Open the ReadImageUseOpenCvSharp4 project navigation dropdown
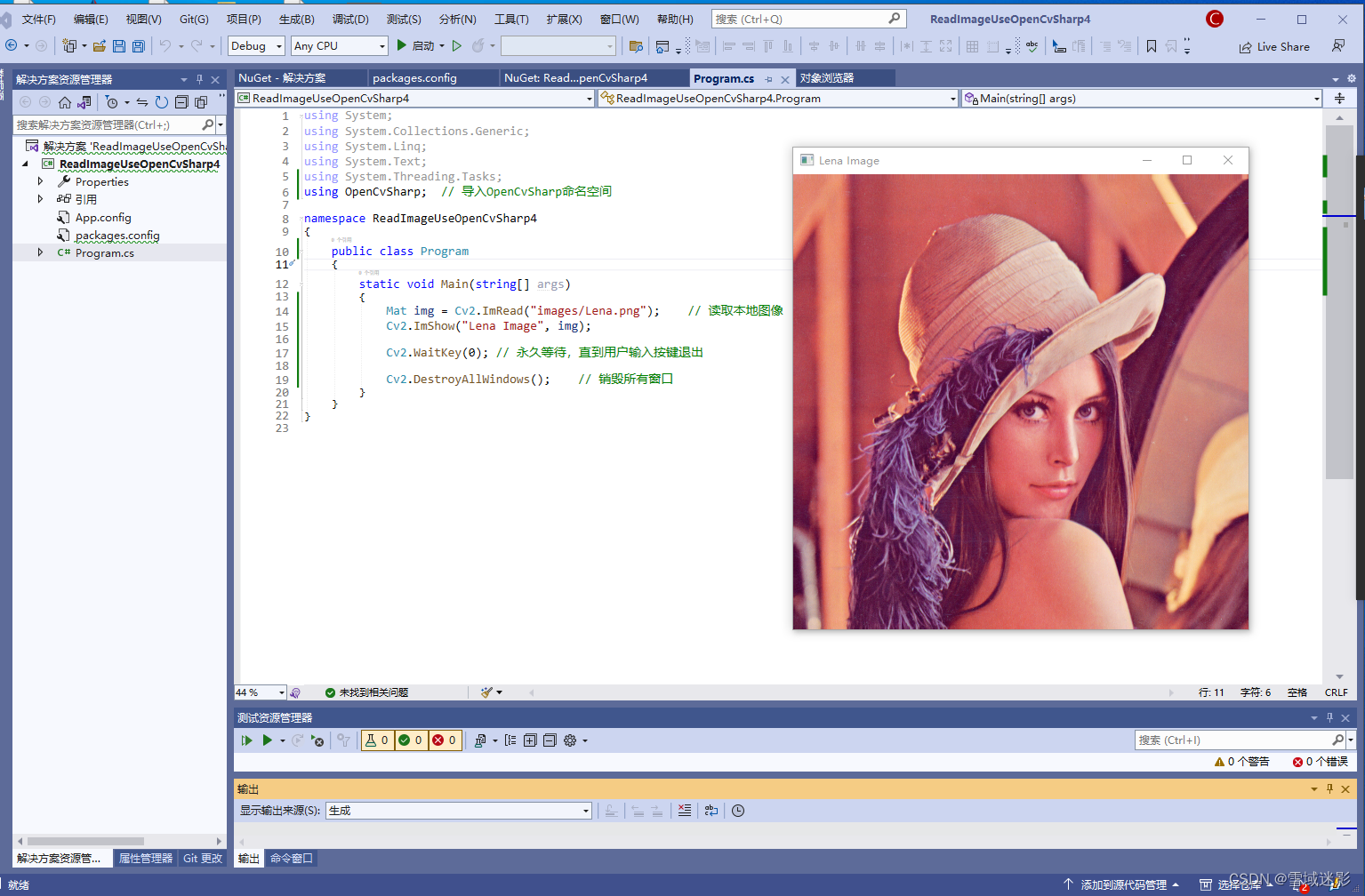 point(414,99)
